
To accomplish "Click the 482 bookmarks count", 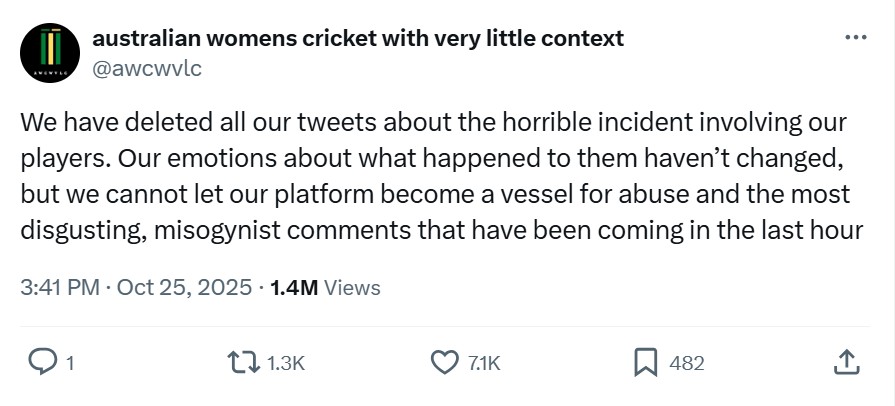I will [686, 364].
